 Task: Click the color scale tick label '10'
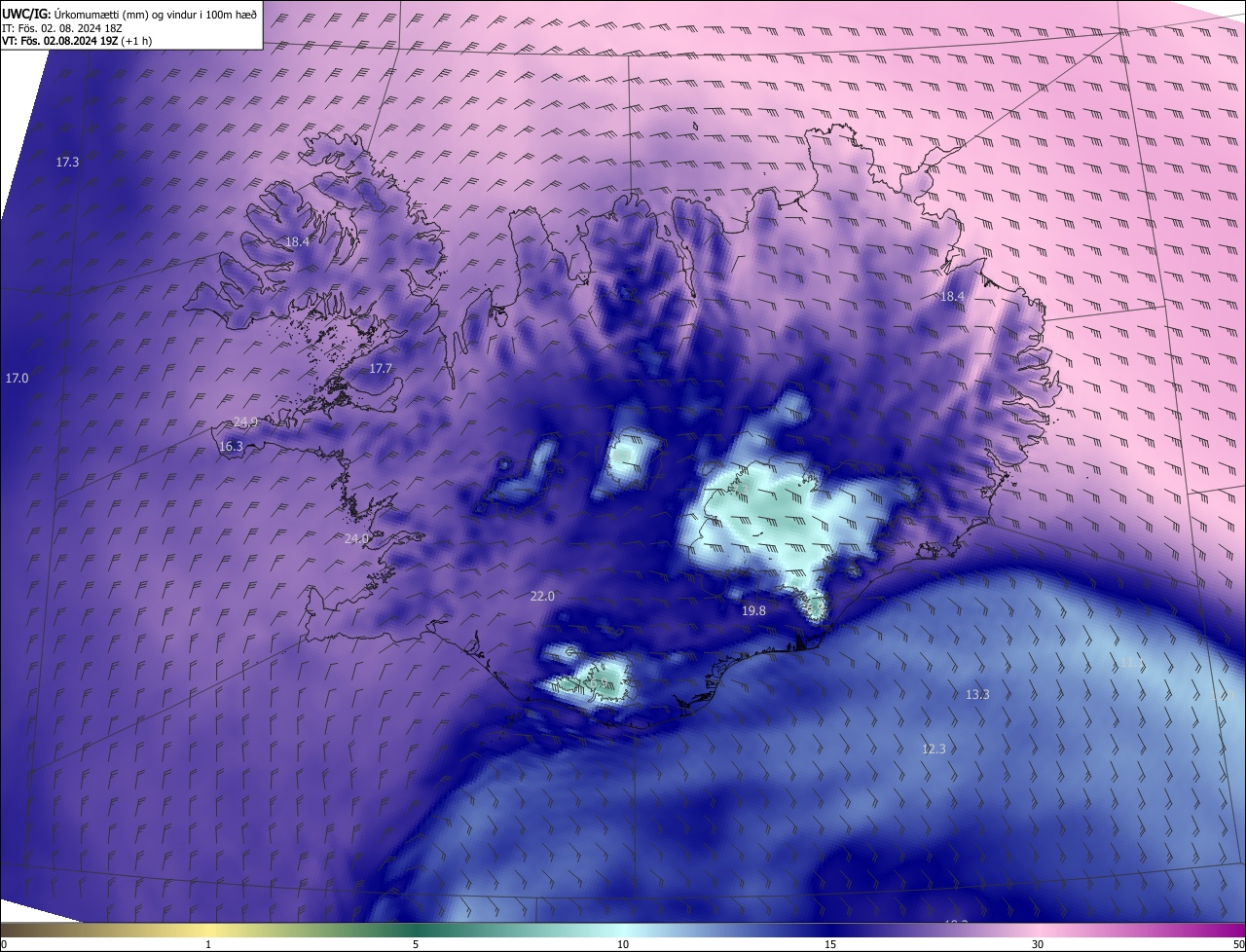click(x=623, y=944)
